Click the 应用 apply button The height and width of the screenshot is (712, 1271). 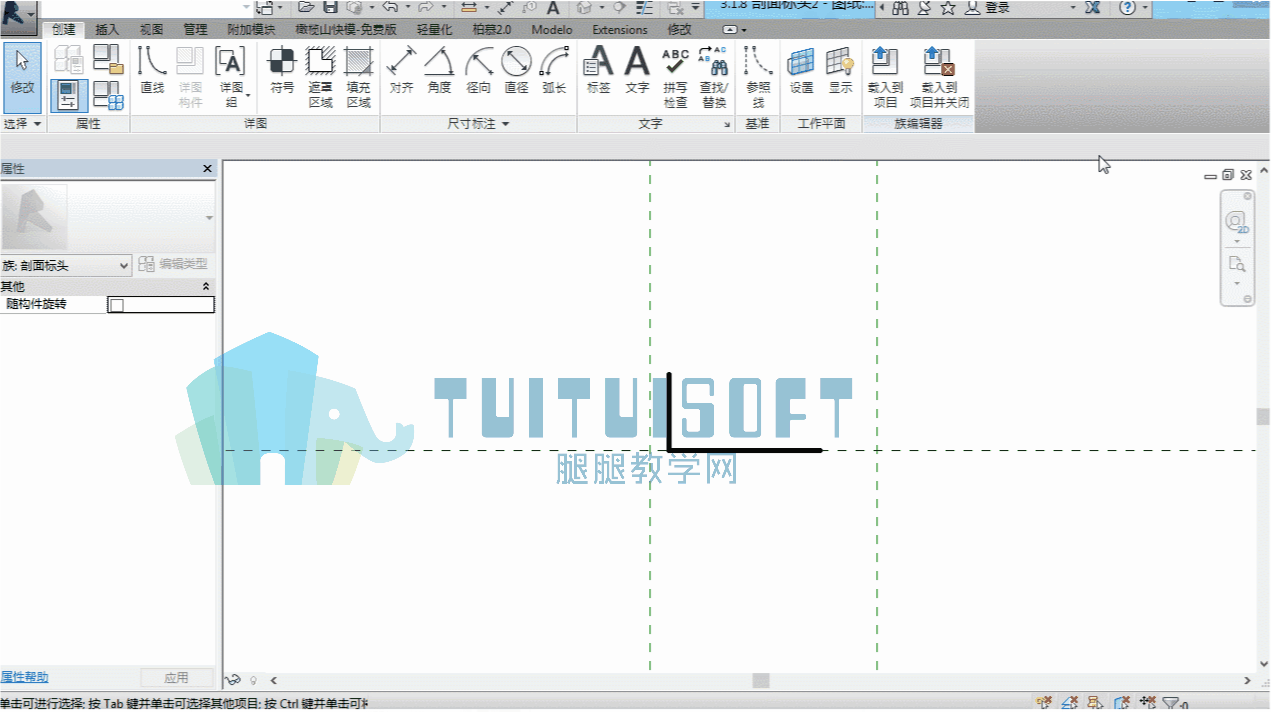point(176,678)
